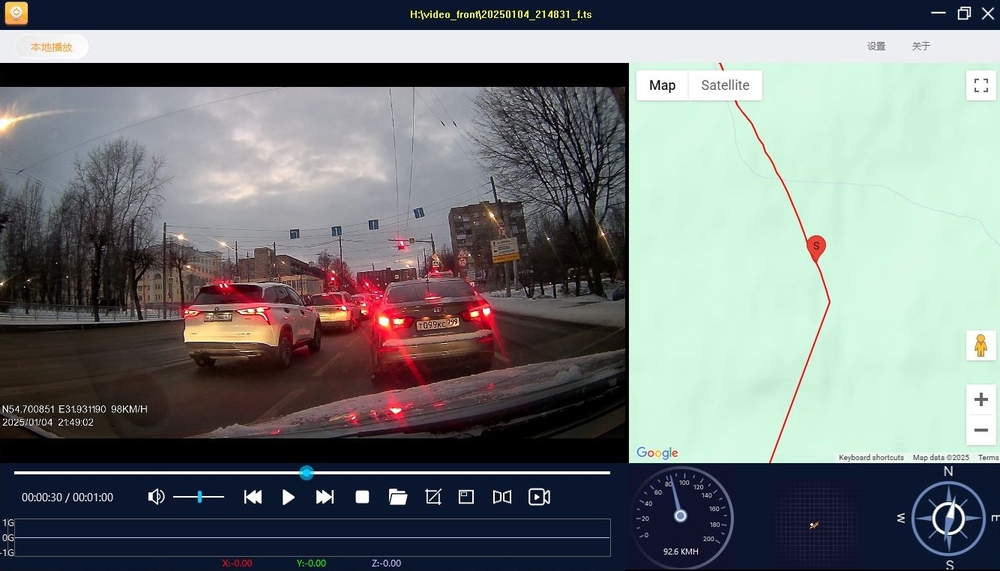Image resolution: width=1000 pixels, height=571 pixels.
Task: Click the G-sensor graph area
Action: [x=312, y=537]
